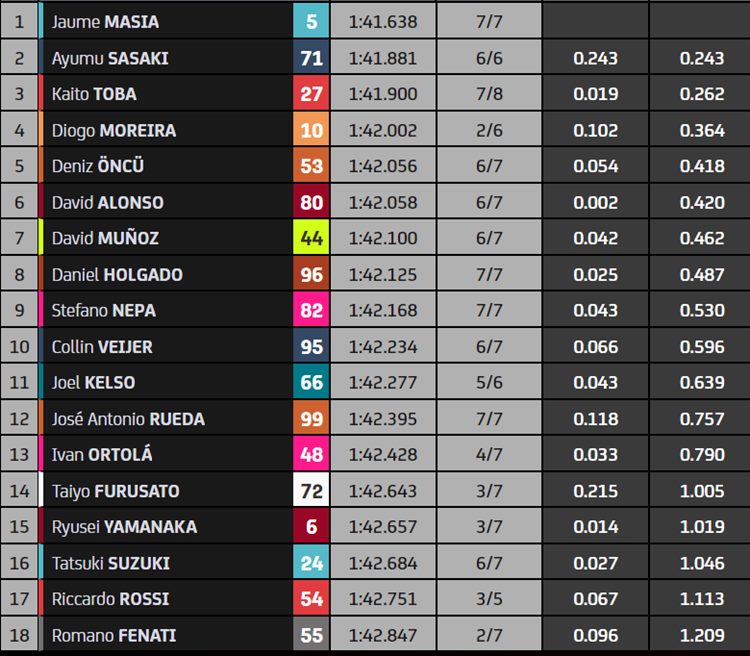Select Romano FENATI's grey 55 badge
Image resolution: width=750 pixels, height=656 pixels.
coord(311,635)
